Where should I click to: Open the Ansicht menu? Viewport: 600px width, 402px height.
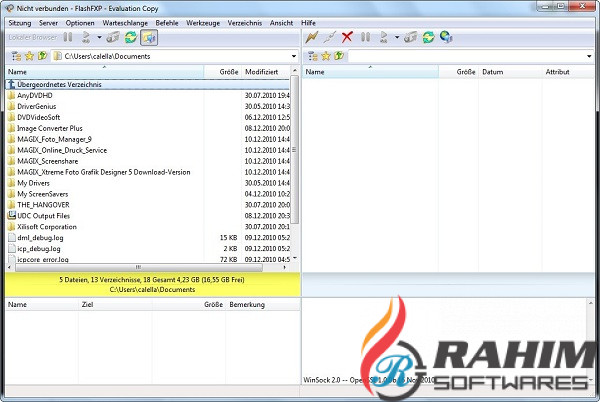[282, 23]
